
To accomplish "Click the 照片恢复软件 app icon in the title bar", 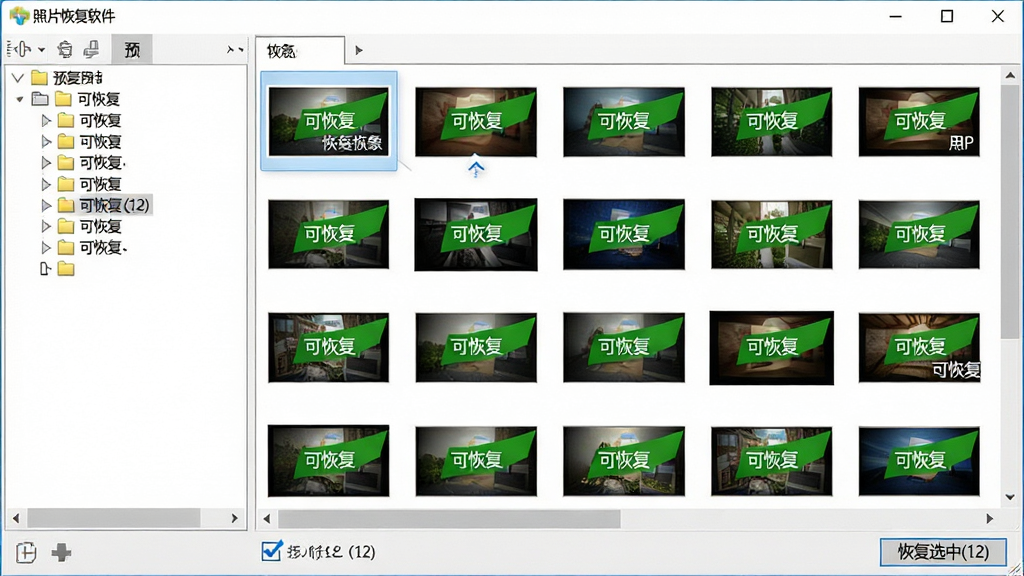I will point(19,16).
